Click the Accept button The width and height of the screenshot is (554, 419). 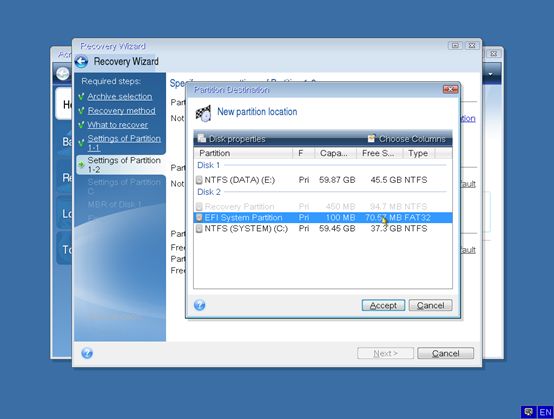pos(383,305)
